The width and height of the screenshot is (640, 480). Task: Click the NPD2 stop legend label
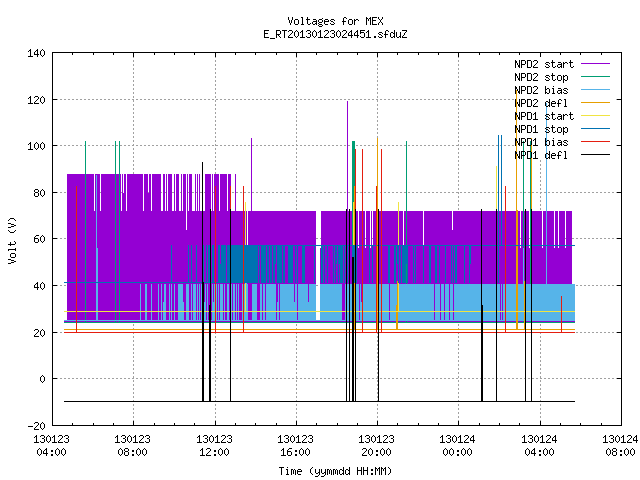[x=541, y=77]
